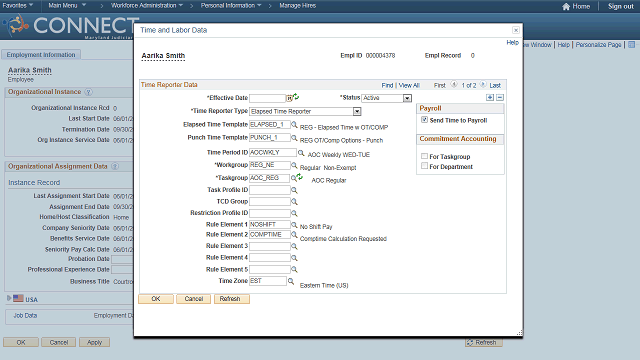
Task: Click the Time Zone input field
Action: point(268,281)
